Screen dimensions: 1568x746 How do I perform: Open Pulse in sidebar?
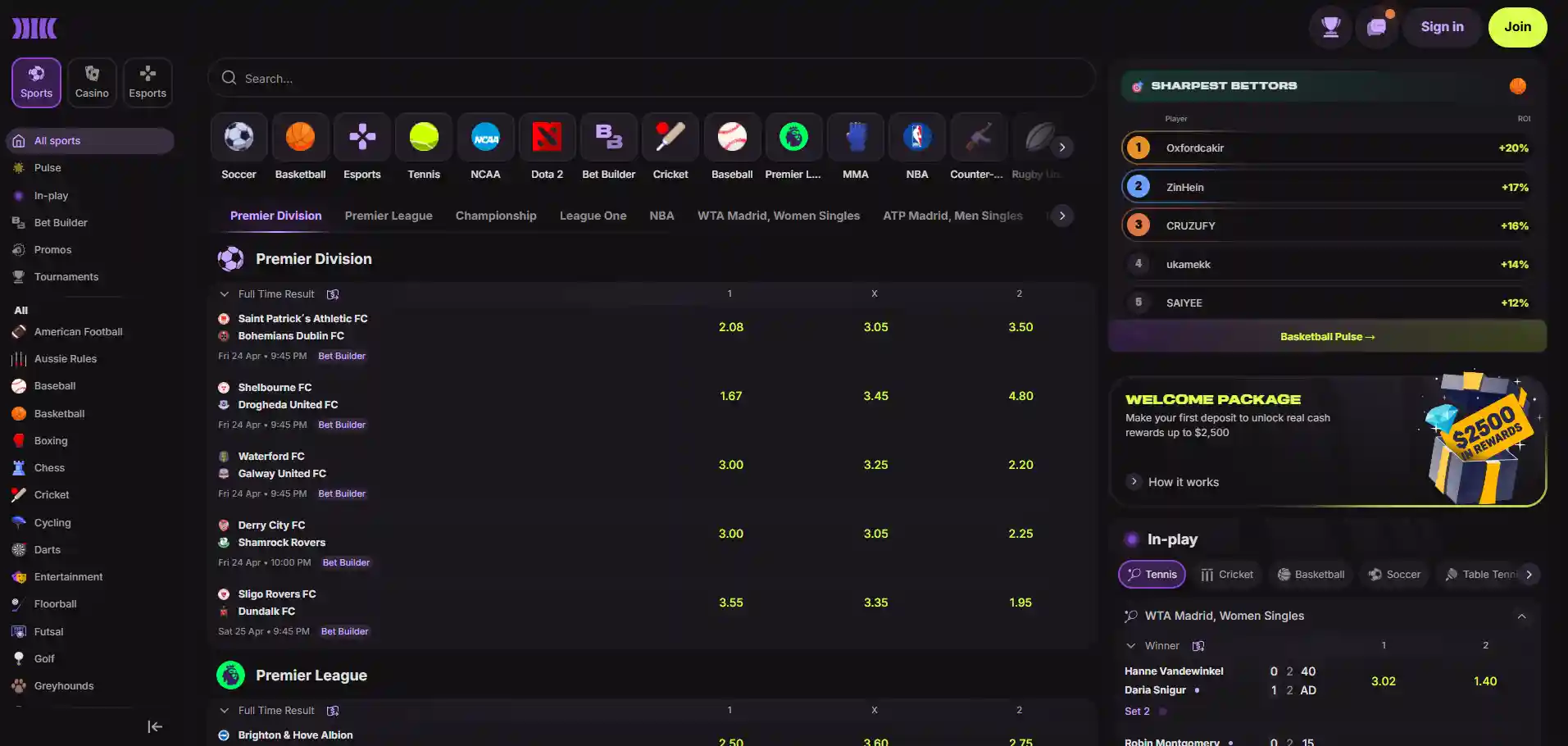[x=48, y=168]
